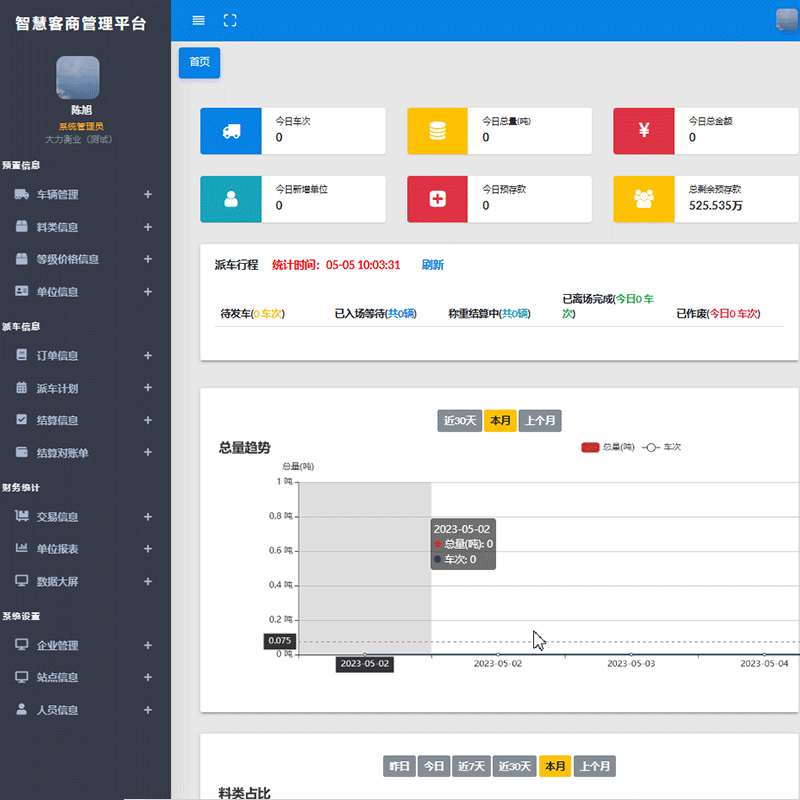800x800 pixels.
Task: Expand the 车辆管理 sidebar menu
Action: coord(85,195)
